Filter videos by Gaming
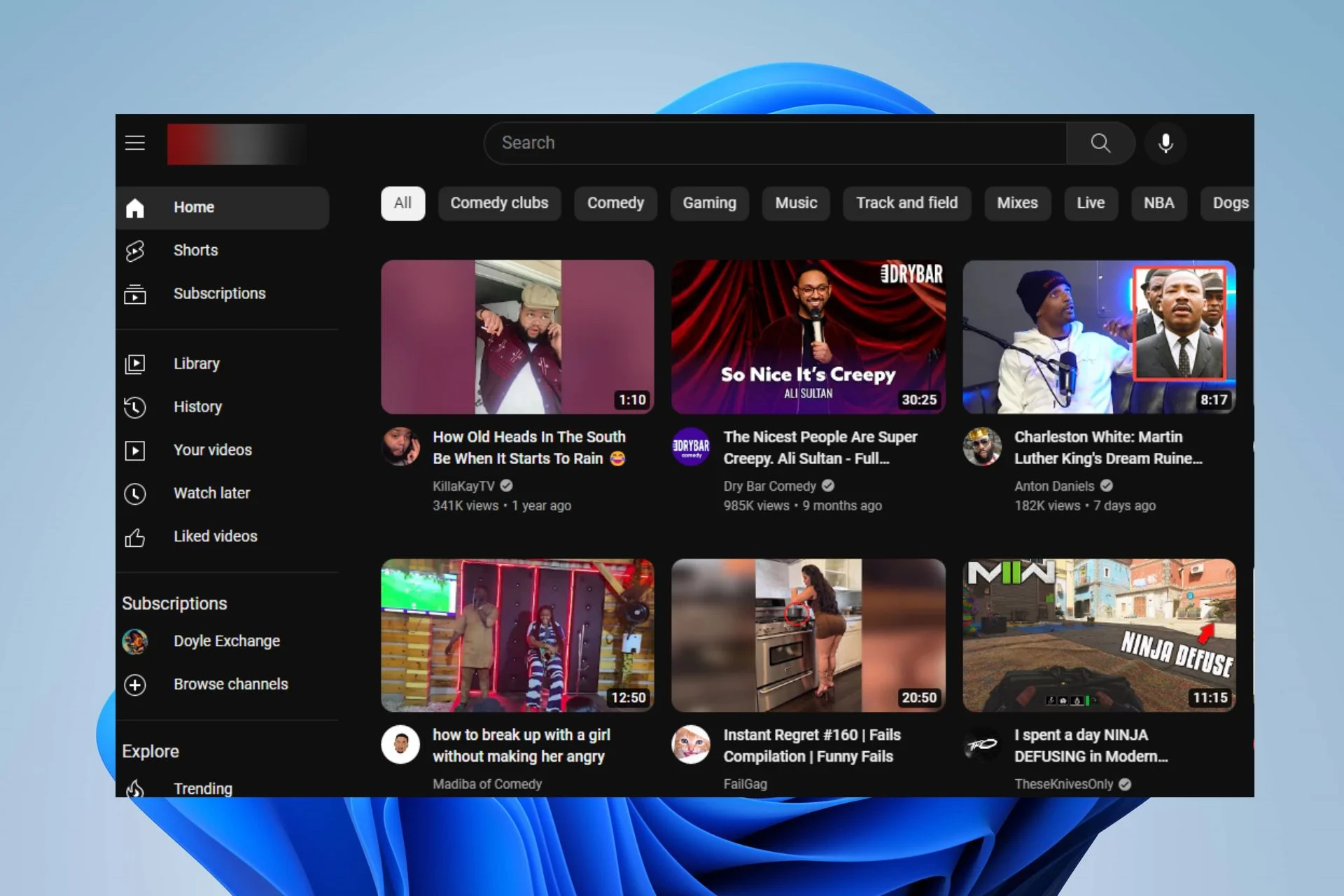Viewport: 1344px width, 896px height. click(x=709, y=203)
